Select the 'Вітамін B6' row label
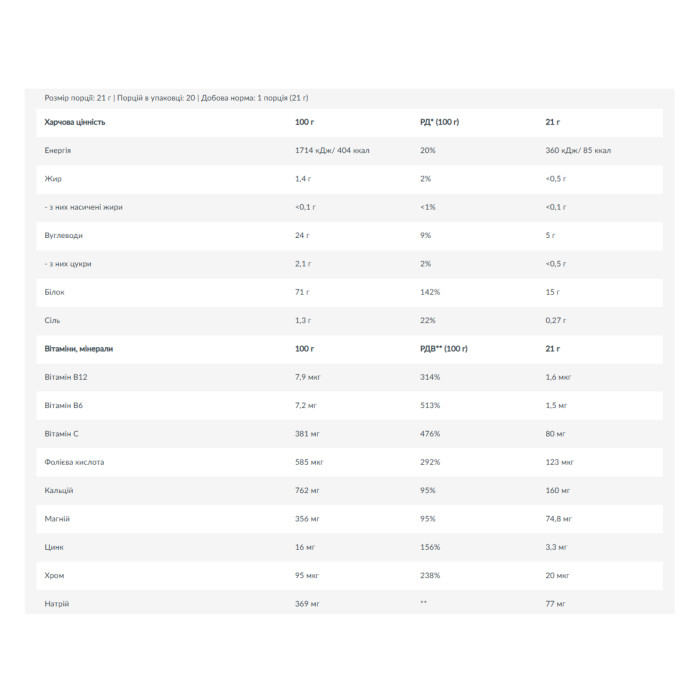This screenshot has width=700, height=700. (x=63, y=405)
